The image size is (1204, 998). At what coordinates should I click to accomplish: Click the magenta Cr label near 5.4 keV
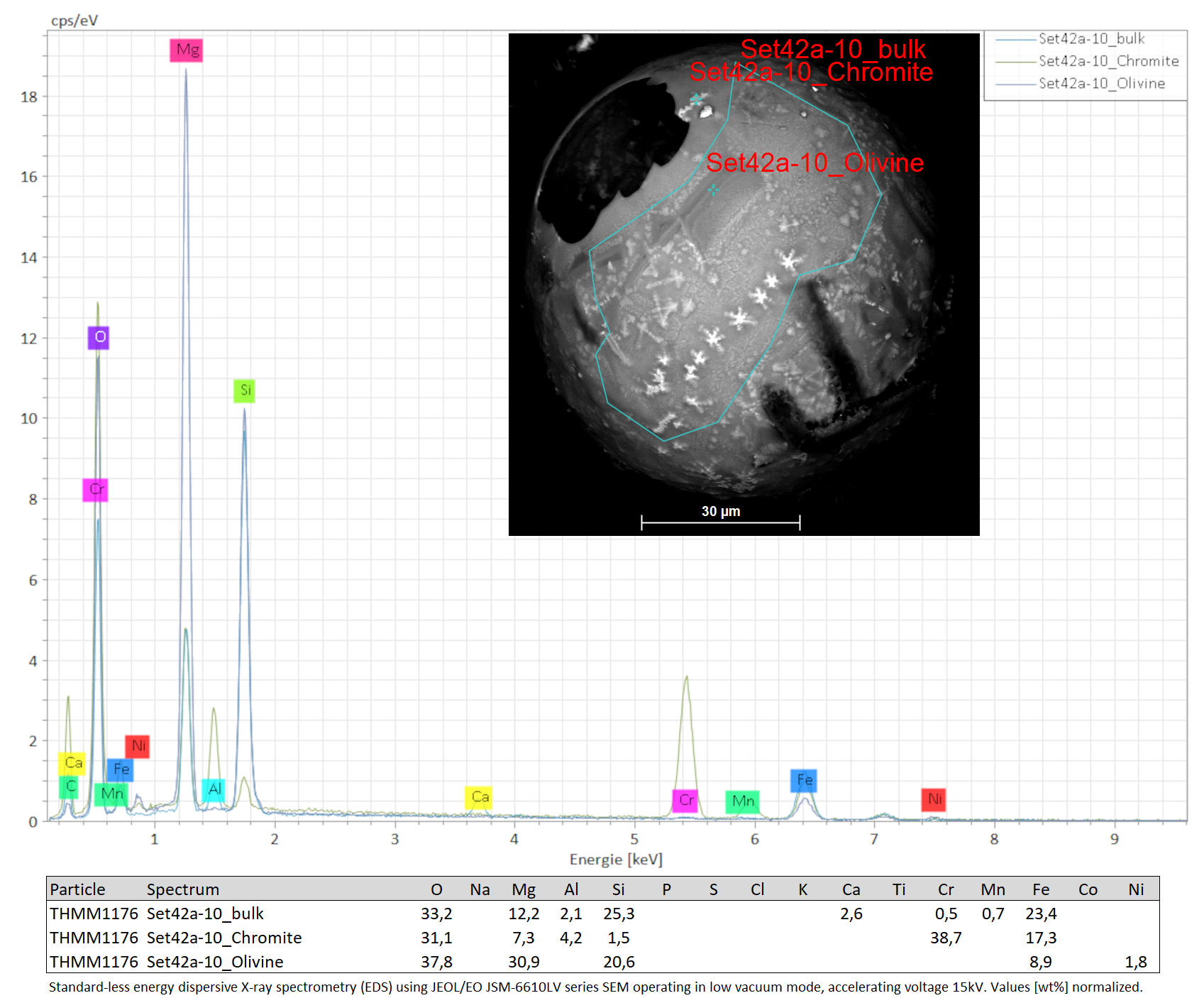[x=685, y=801]
